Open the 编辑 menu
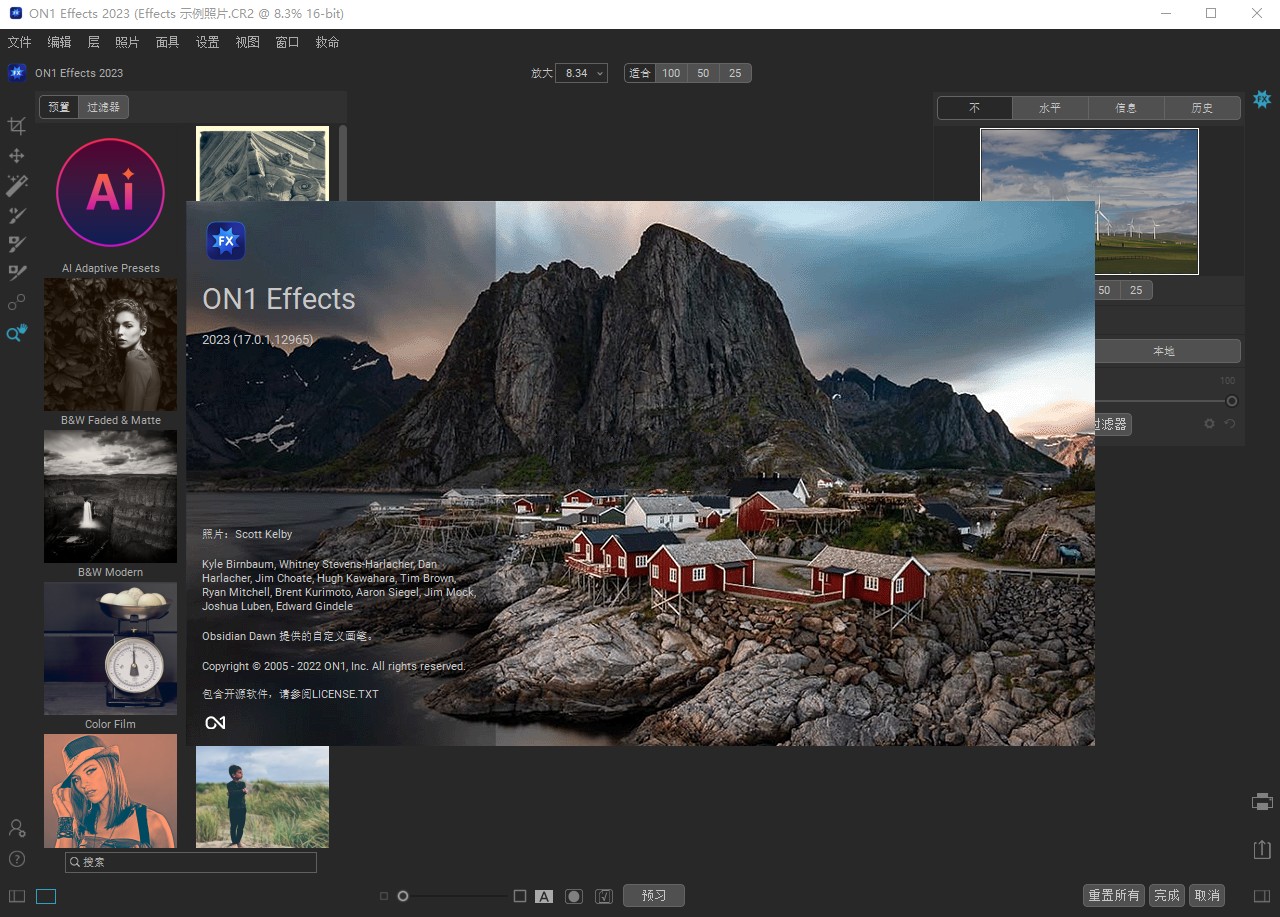This screenshot has height=917, width=1280. click(60, 42)
